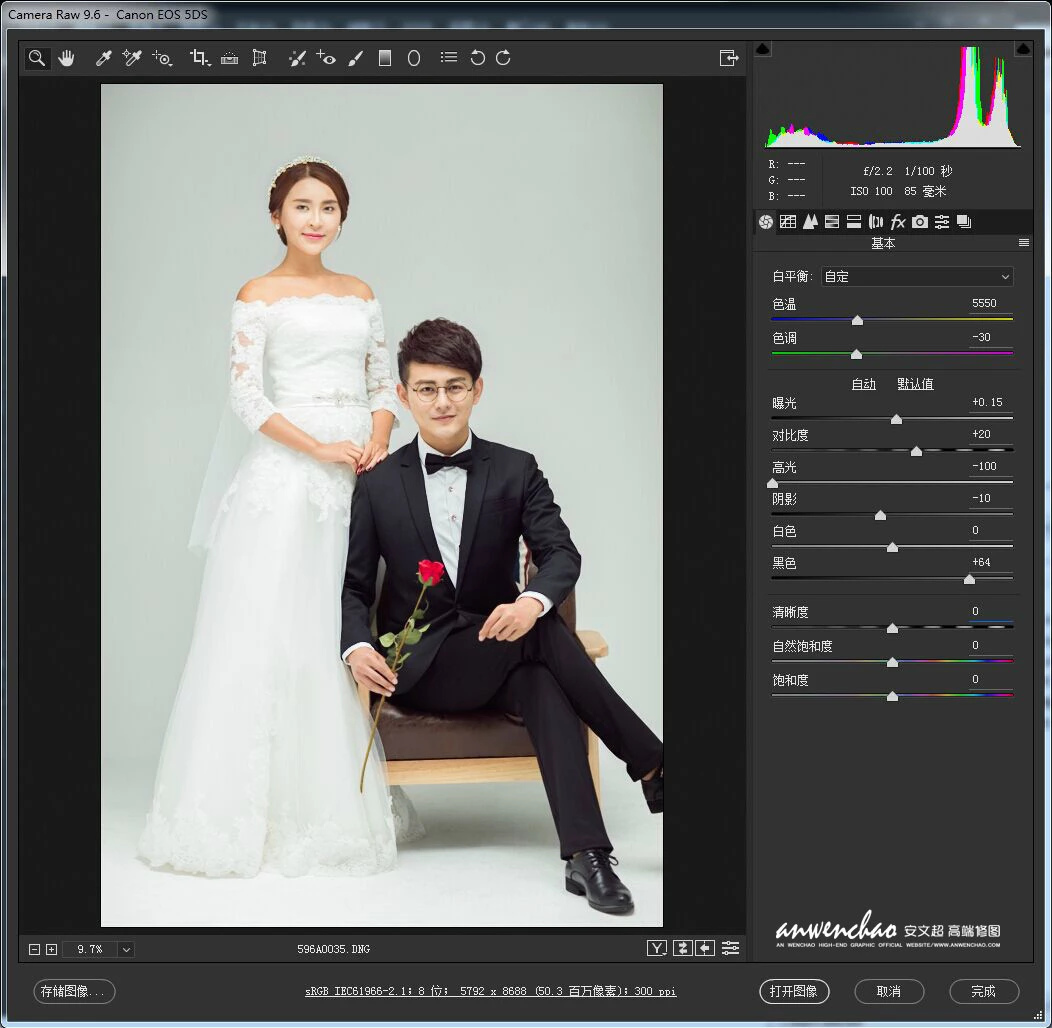Select the Zoom tool
Viewport: 1052px width, 1028px height.
[x=37, y=58]
